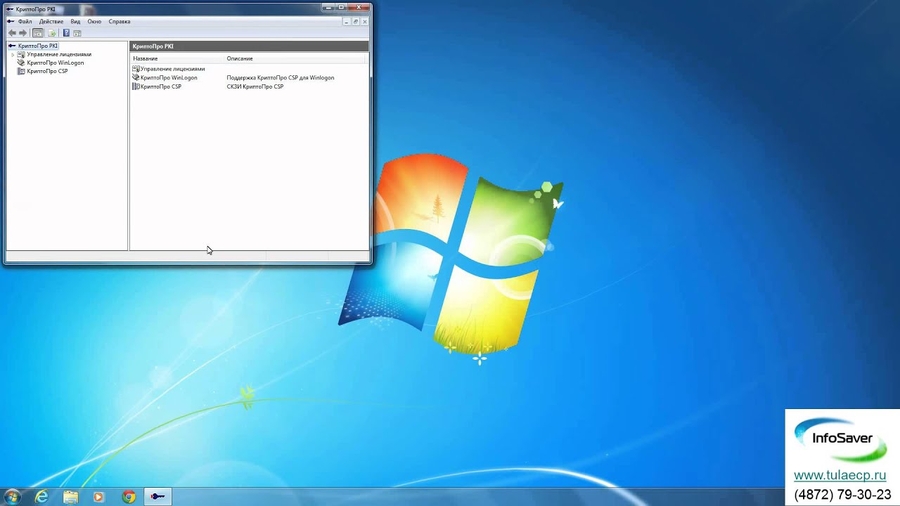900x506 pixels.
Task: Open Help via the blue question-mark icon
Action: (x=66, y=33)
